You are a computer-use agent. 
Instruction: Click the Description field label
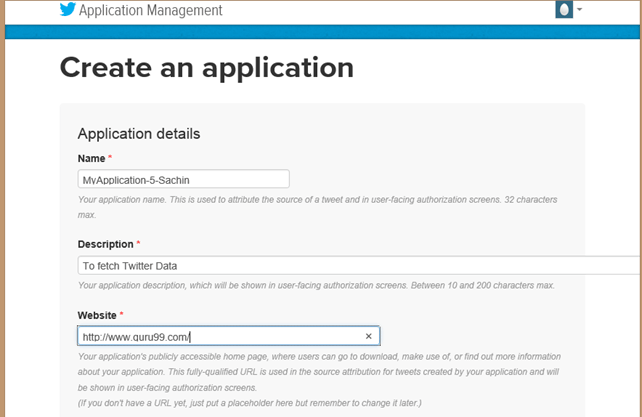106,244
